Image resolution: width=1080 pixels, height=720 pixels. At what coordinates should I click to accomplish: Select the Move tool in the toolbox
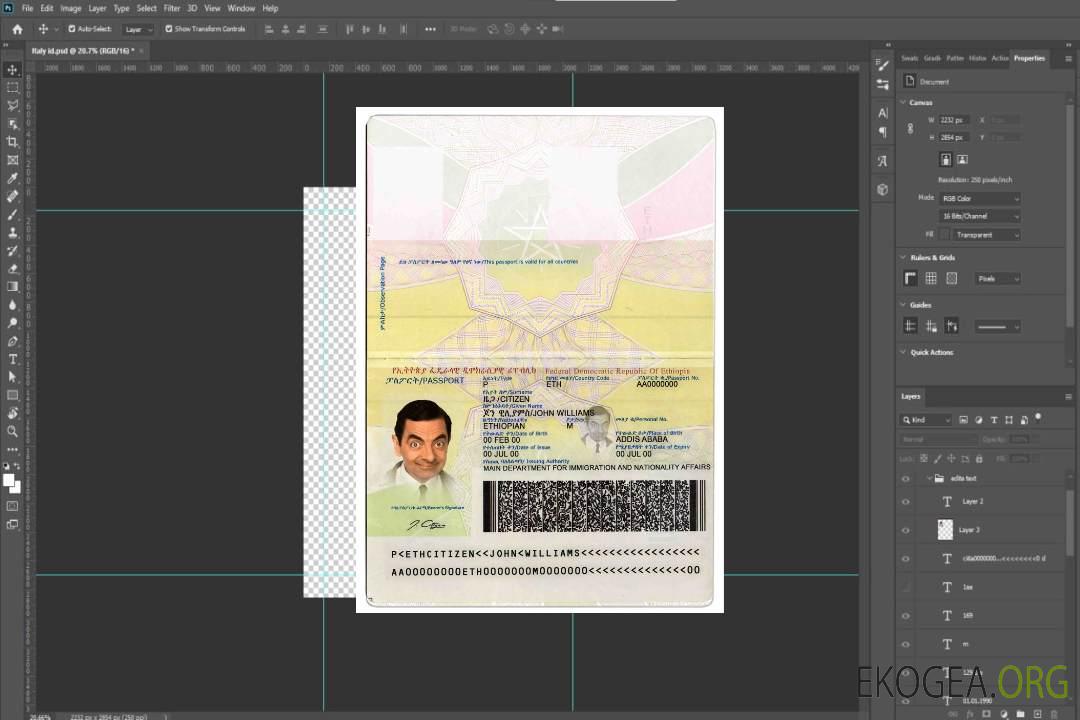[12, 70]
